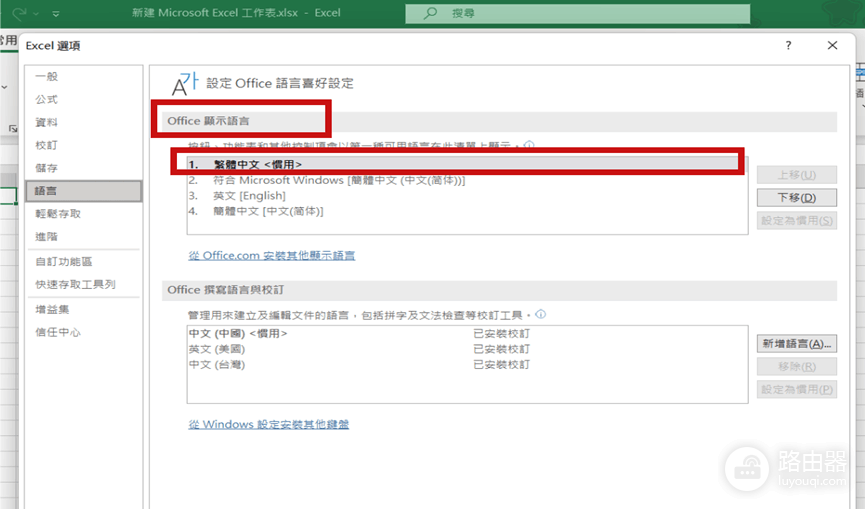Open the 儲存 options category

click(47, 168)
